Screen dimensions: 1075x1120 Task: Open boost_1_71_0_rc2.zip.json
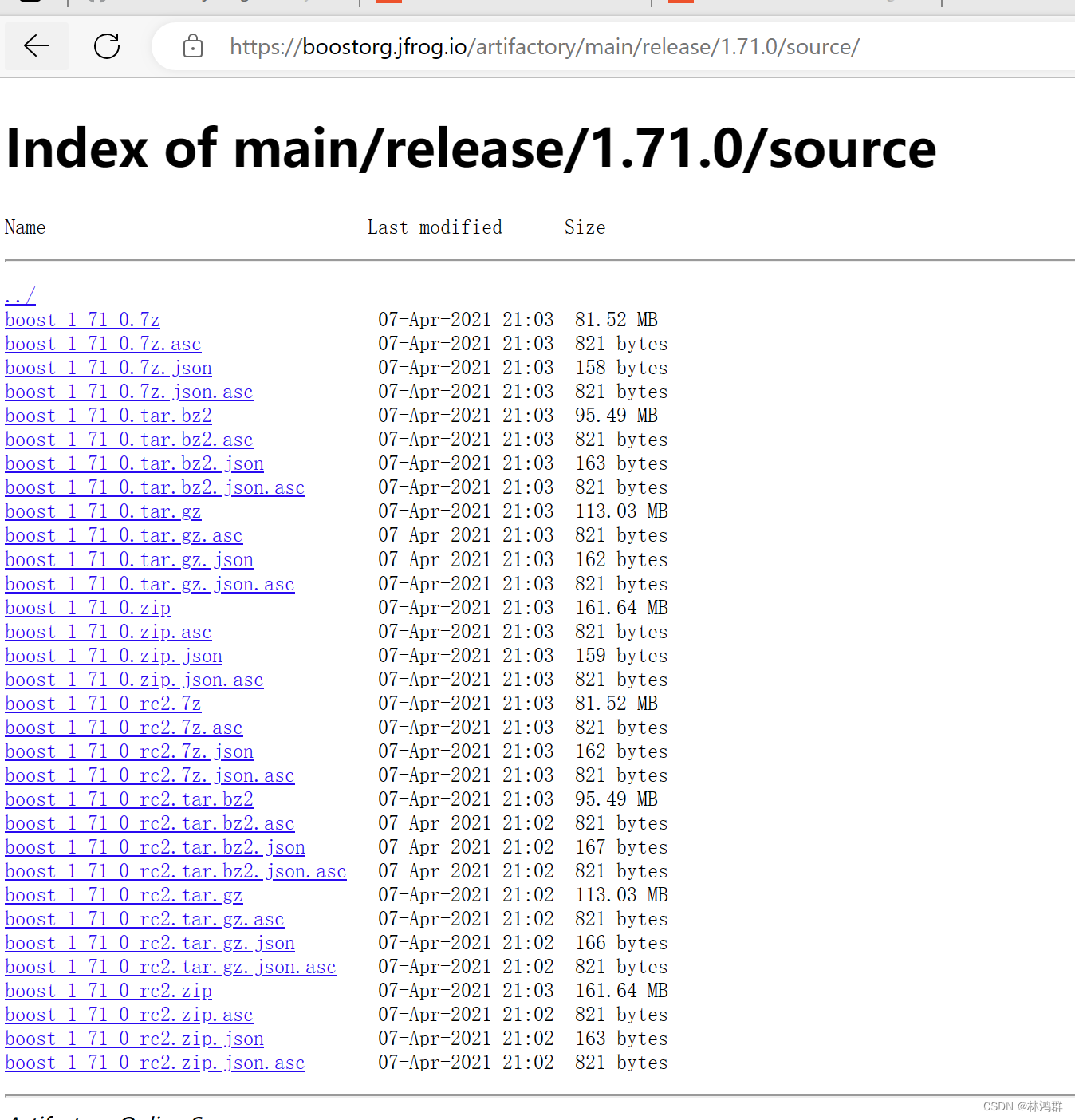point(134,1039)
